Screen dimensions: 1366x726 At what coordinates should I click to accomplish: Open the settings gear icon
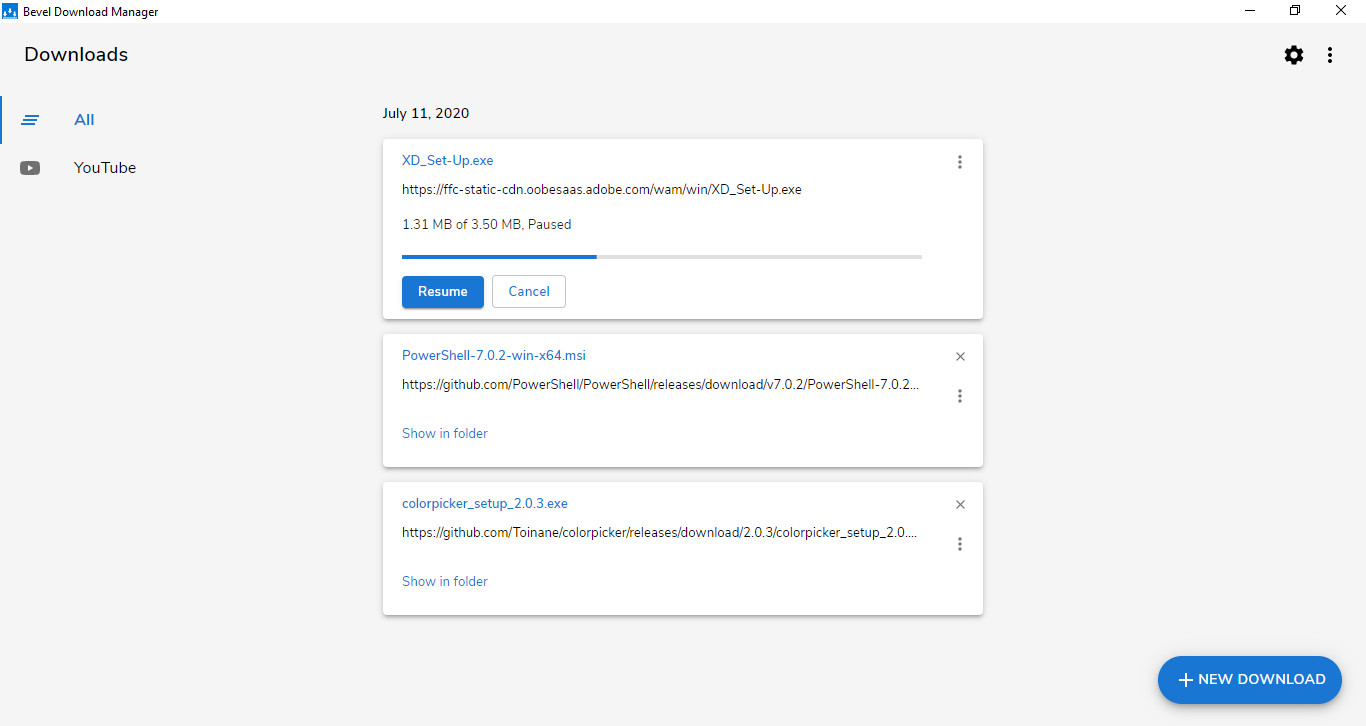click(x=1294, y=55)
